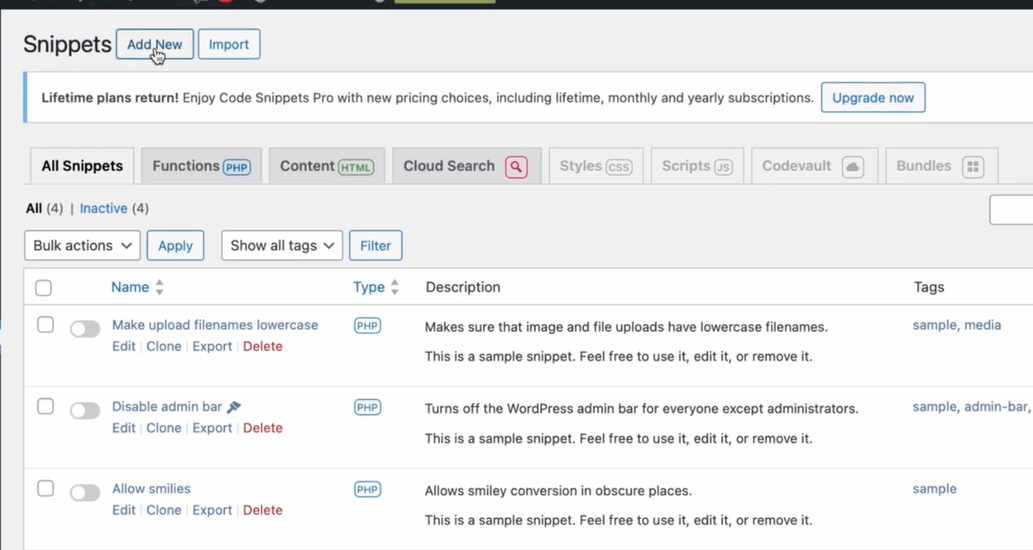Click the pin icon beside Disable admin bar
The height and width of the screenshot is (550, 1033).
234,407
